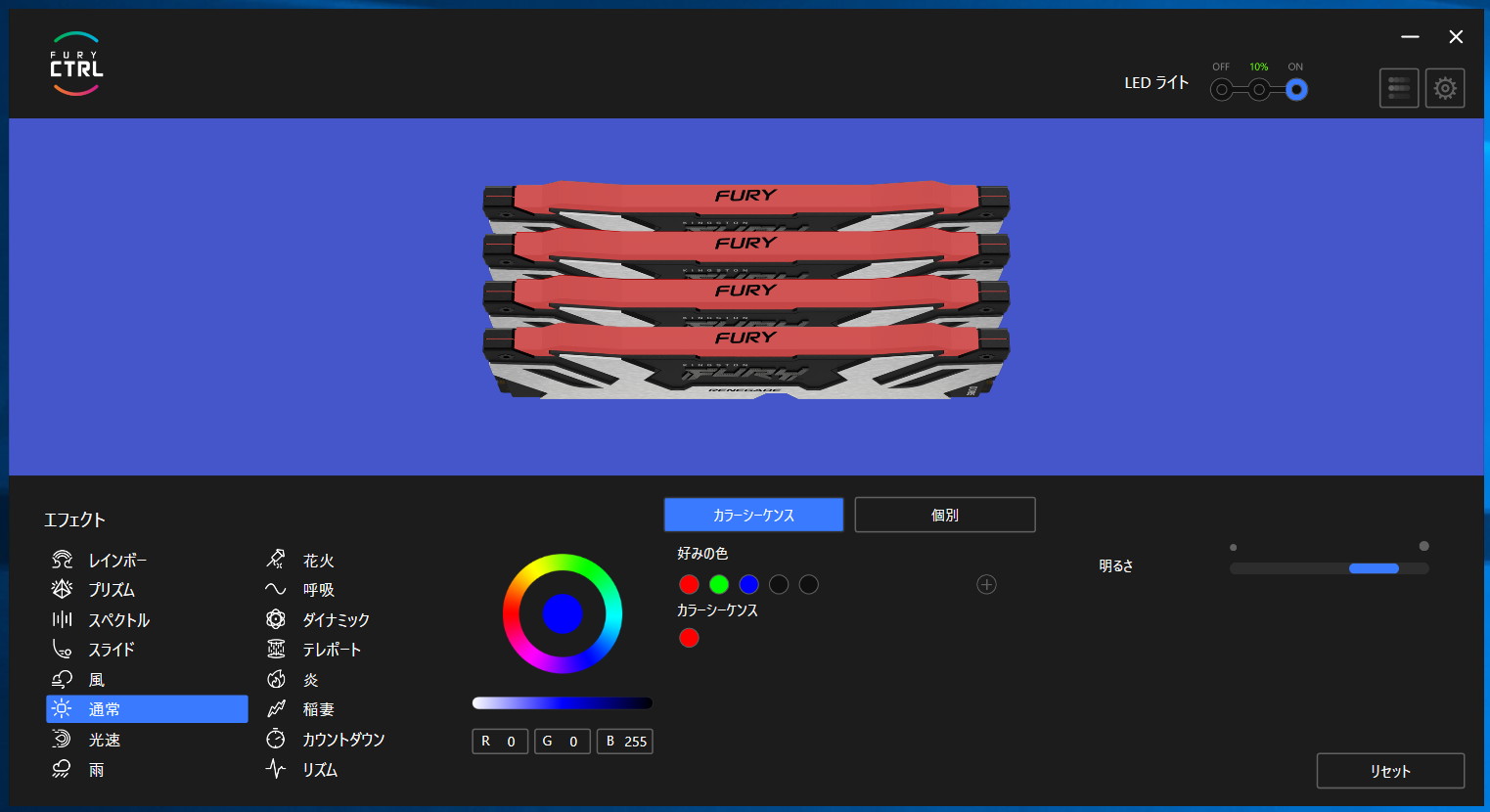Select the fourth empty favorite color slot

click(779, 584)
